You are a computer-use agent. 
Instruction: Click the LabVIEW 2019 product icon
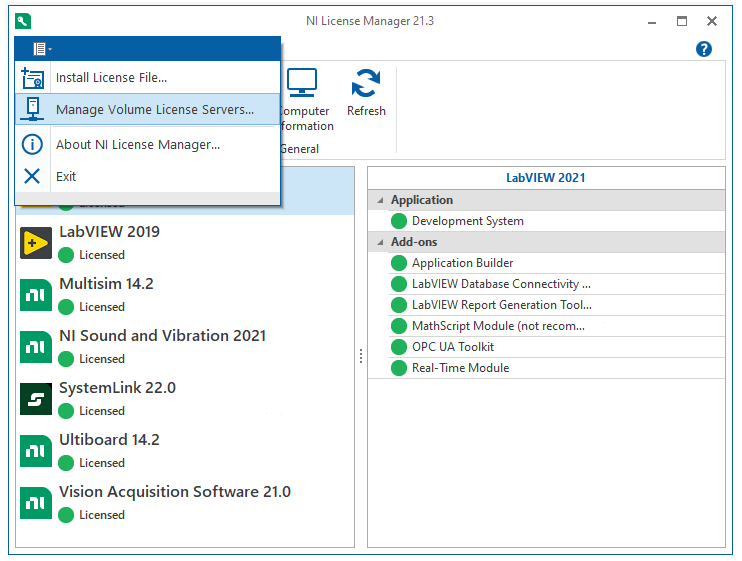click(36, 243)
